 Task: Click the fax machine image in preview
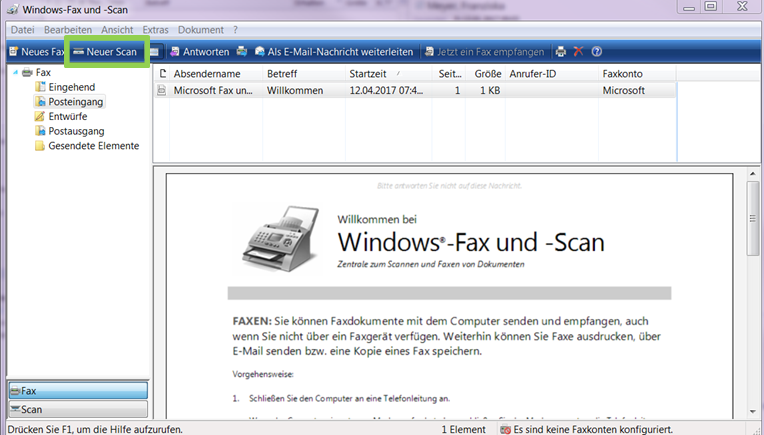click(x=281, y=239)
